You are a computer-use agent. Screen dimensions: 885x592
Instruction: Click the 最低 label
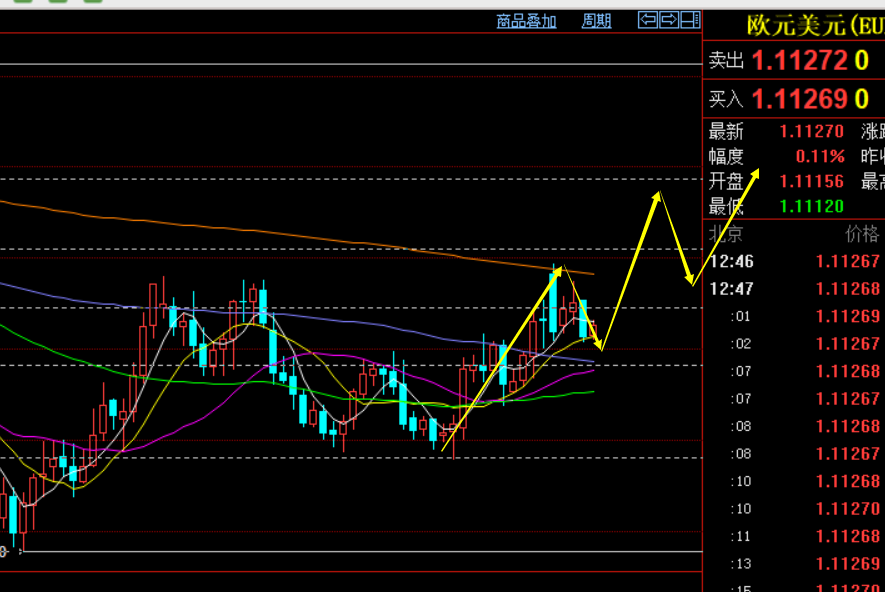[726, 207]
